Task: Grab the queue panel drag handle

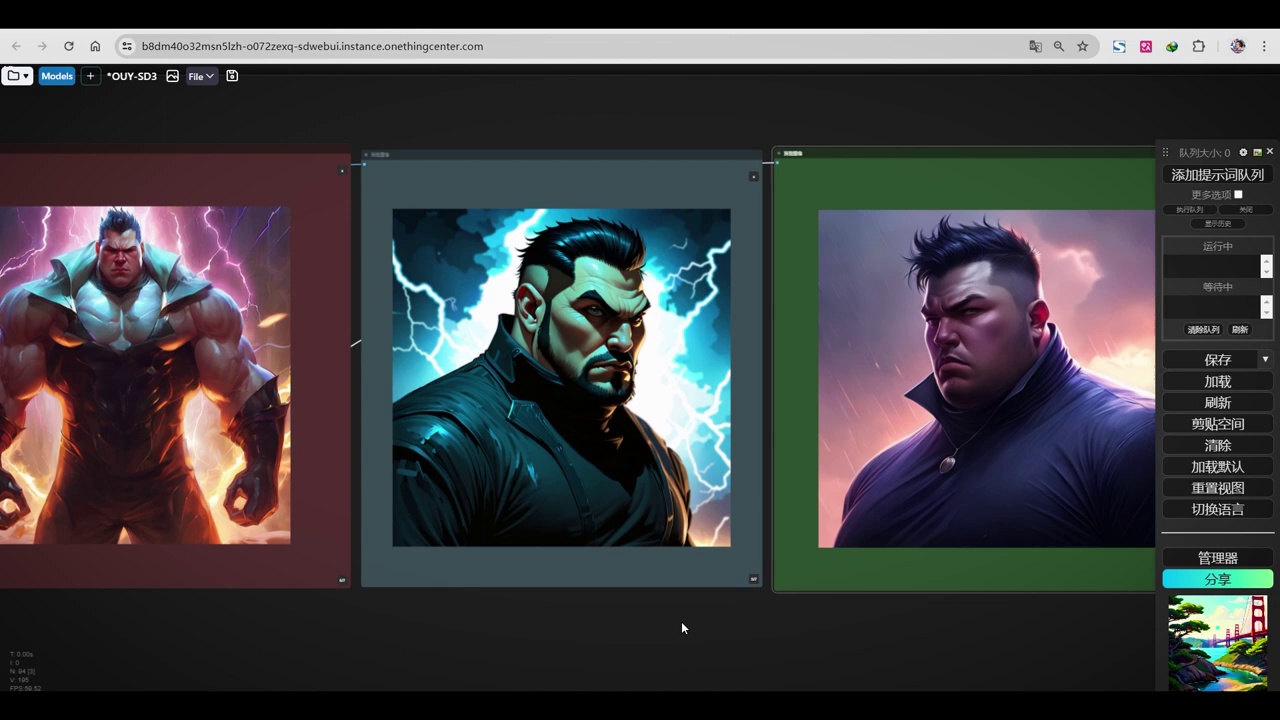Action: pos(1165,153)
